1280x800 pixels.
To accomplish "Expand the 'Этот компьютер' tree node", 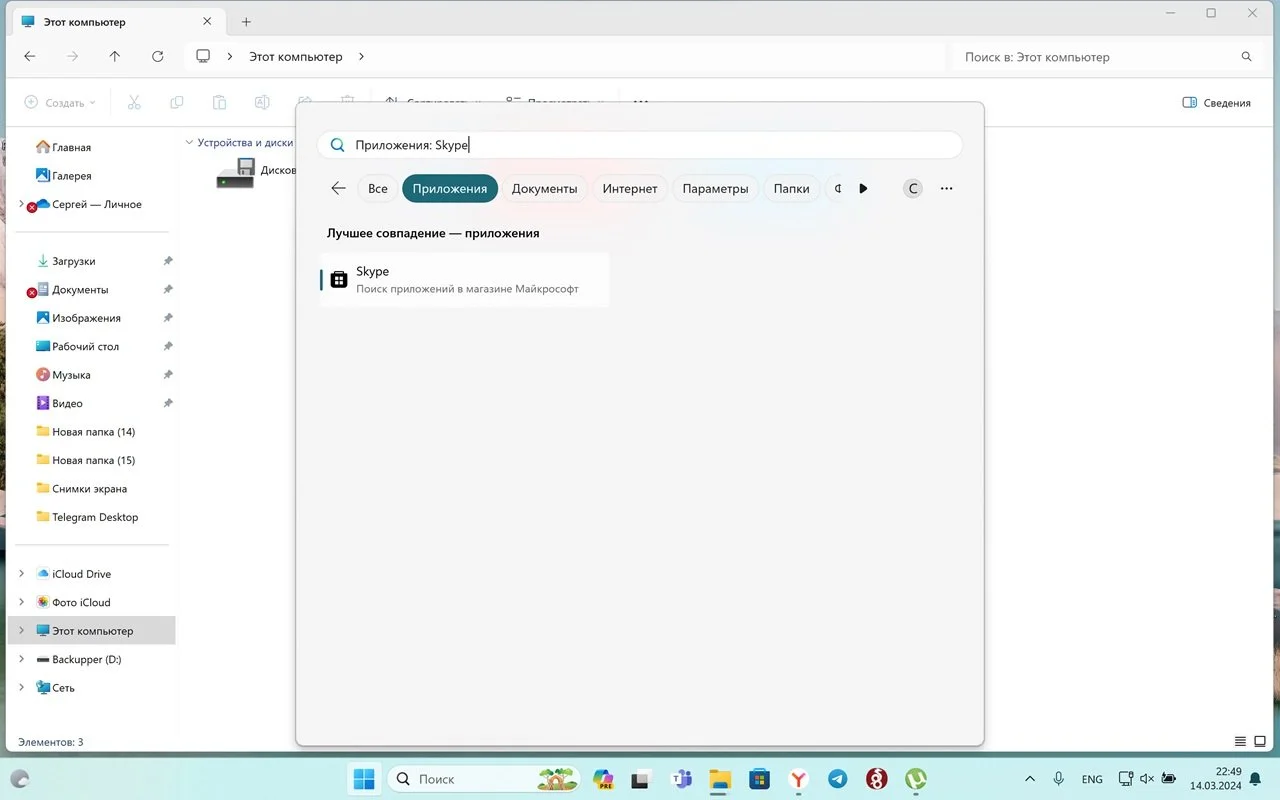I will (x=22, y=631).
